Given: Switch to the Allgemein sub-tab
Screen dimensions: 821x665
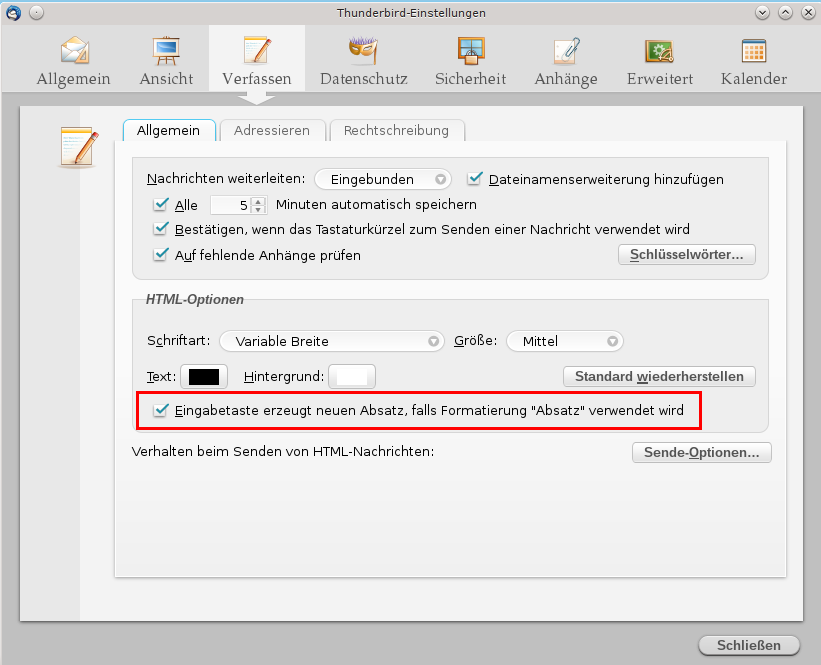Looking at the screenshot, I should (169, 130).
